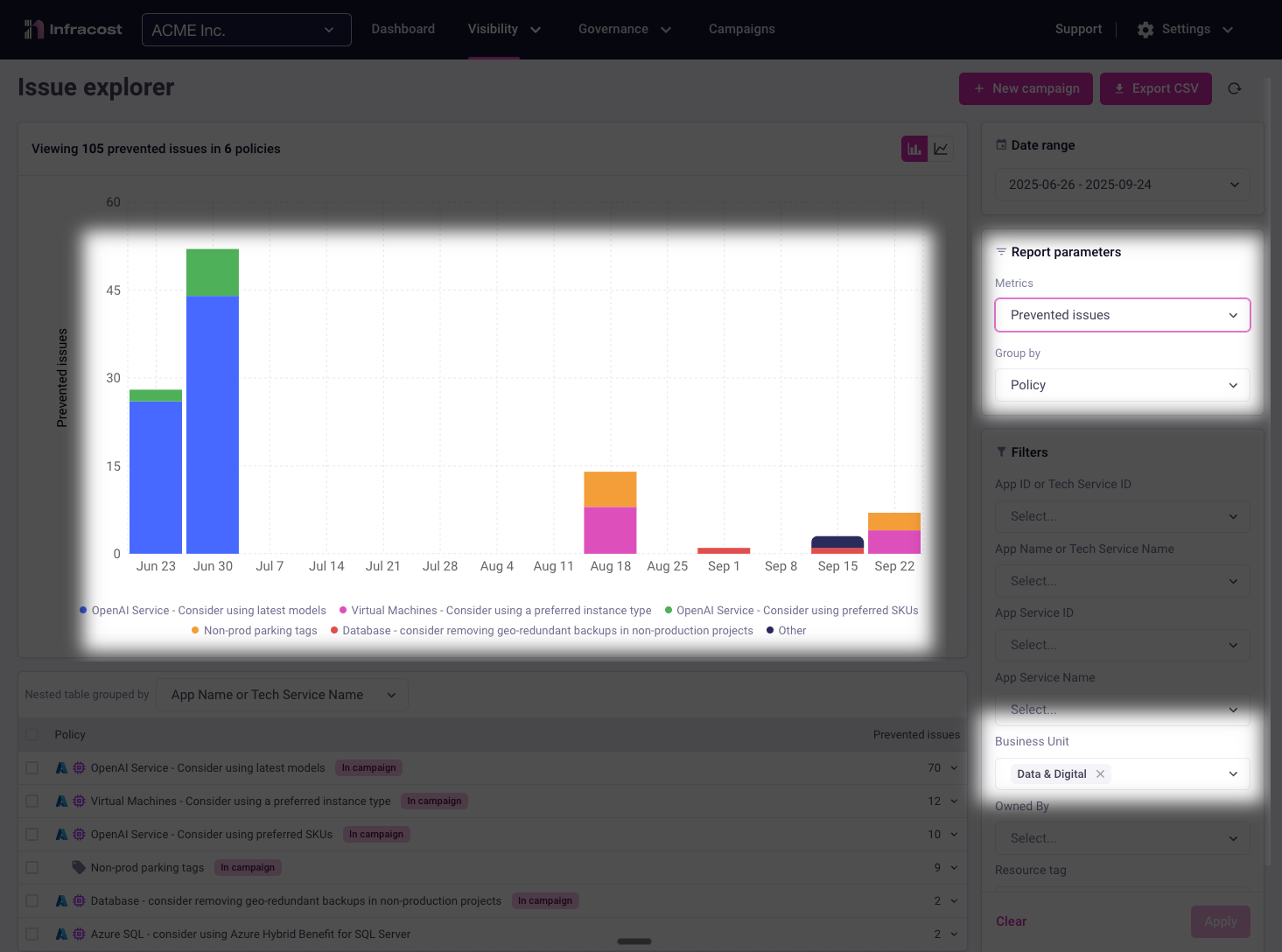The width and height of the screenshot is (1282, 952).
Task: Click the New campaign button
Action: (x=1026, y=88)
